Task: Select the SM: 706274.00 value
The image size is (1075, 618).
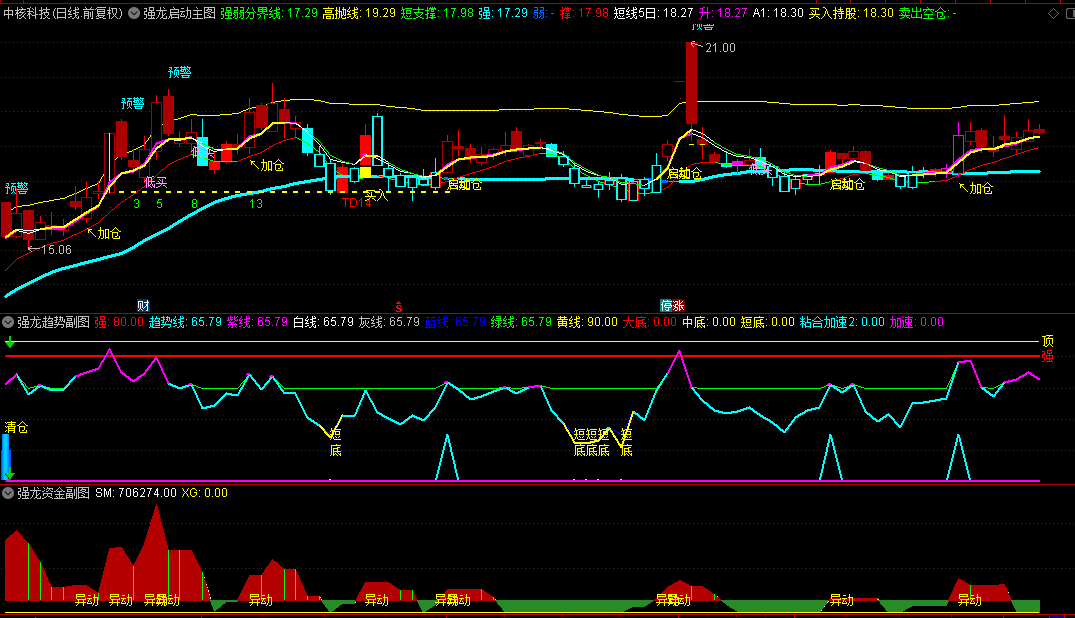Action: click(x=136, y=492)
